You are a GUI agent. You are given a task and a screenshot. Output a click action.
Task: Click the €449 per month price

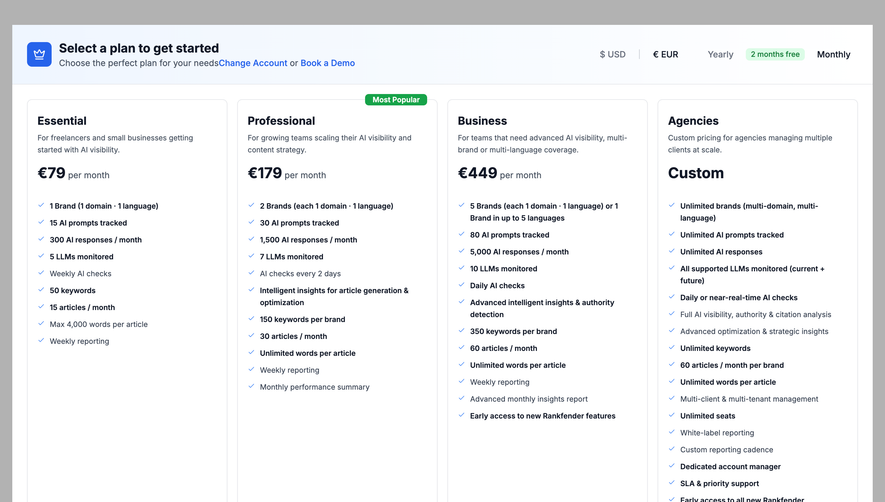pos(500,173)
